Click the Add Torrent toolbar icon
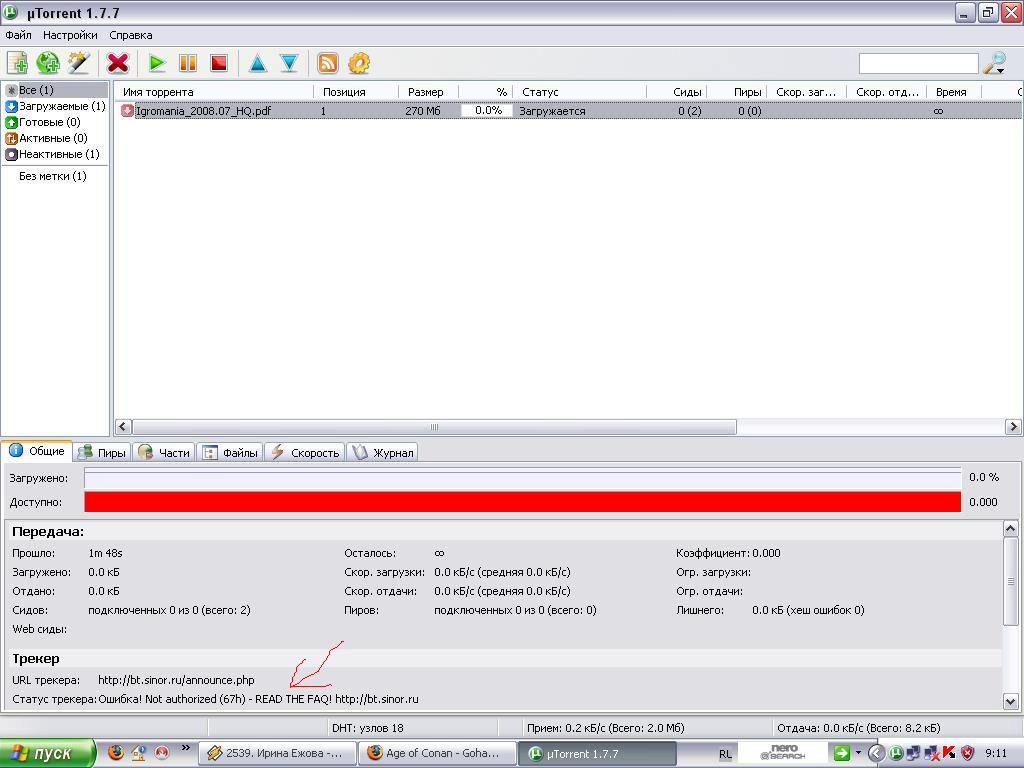 pos(17,63)
